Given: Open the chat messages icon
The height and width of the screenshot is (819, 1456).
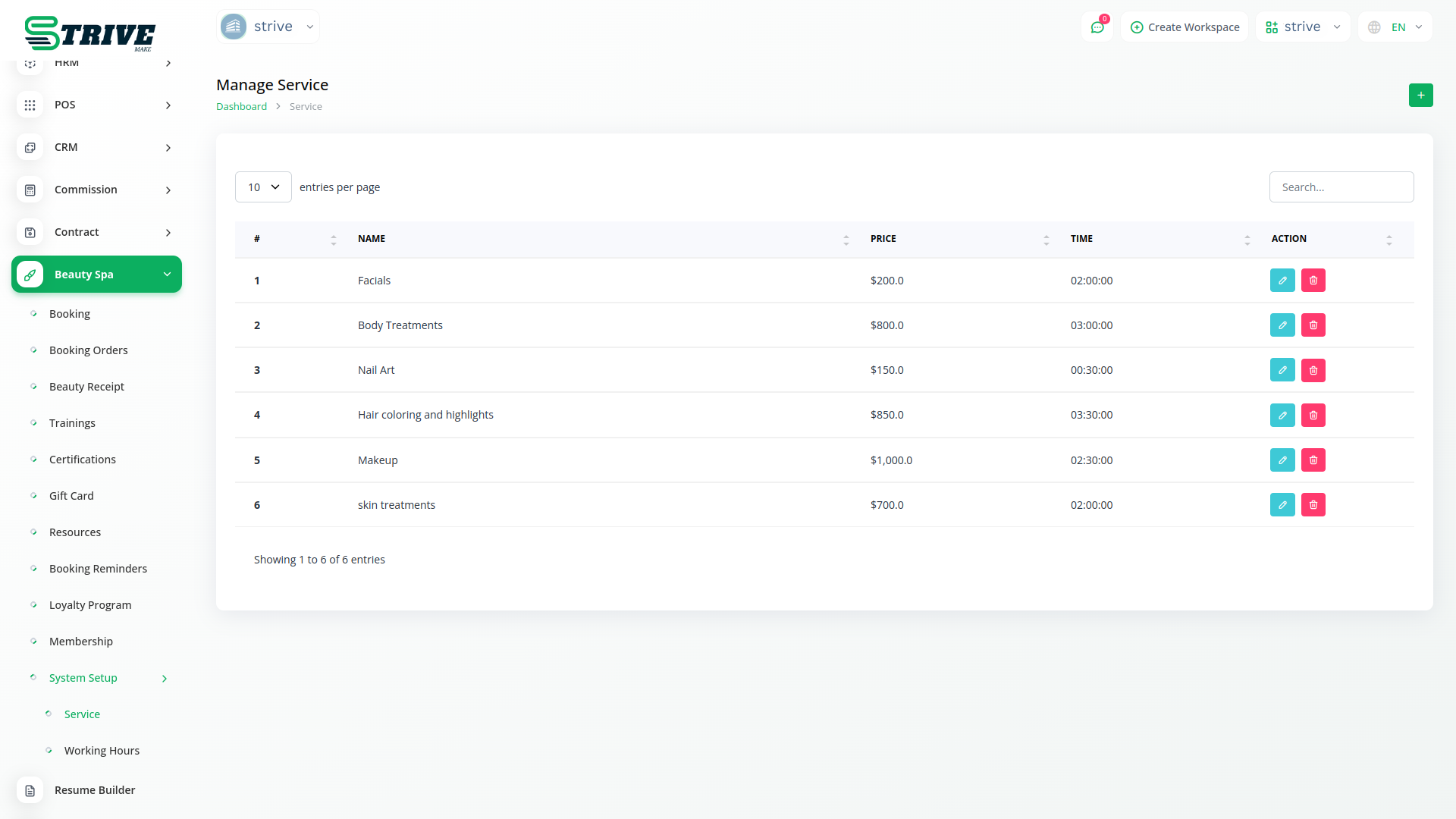Looking at the screenshot, I should tap(1097, 27).
